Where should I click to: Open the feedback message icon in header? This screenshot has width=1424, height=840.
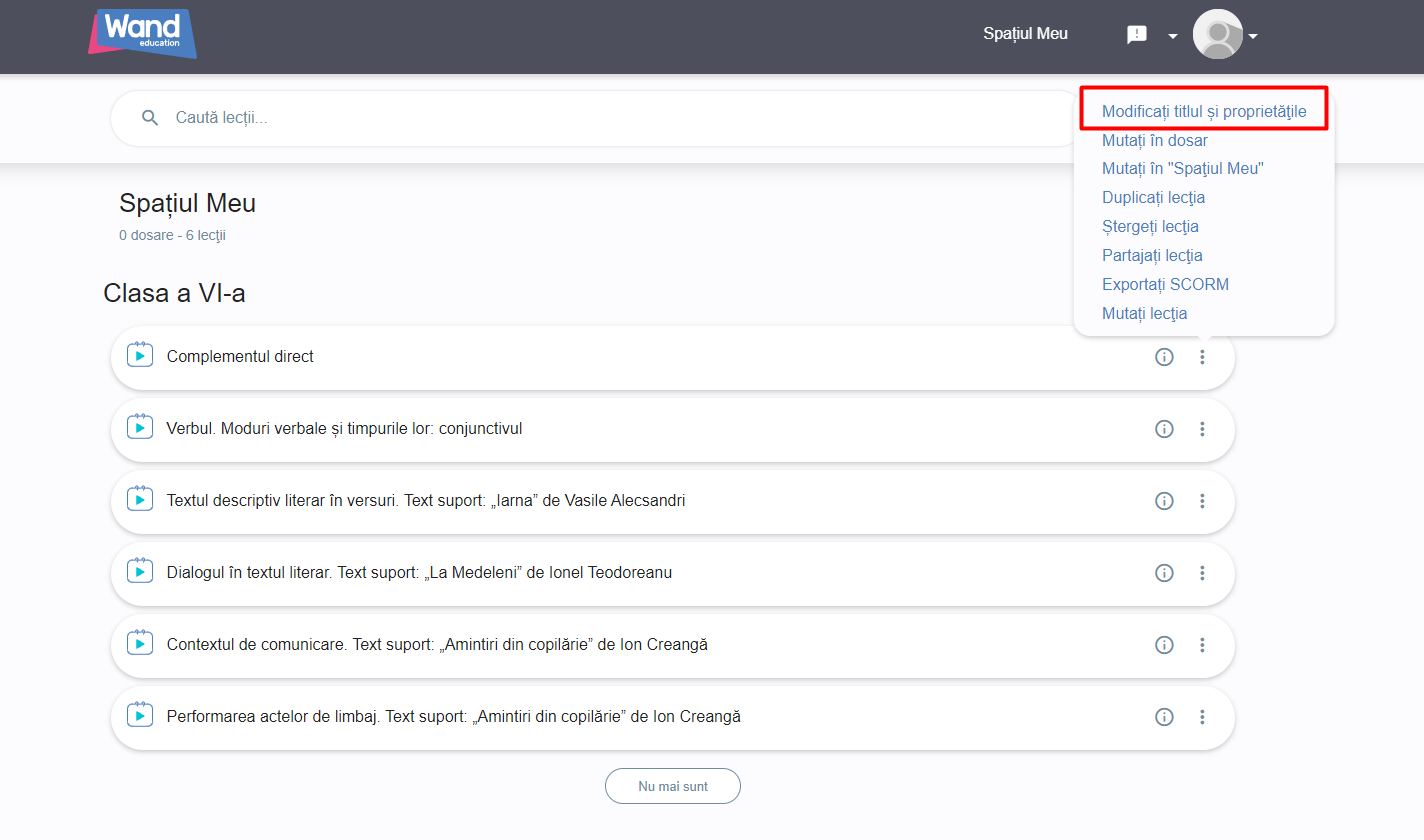tap(1137, 35)
